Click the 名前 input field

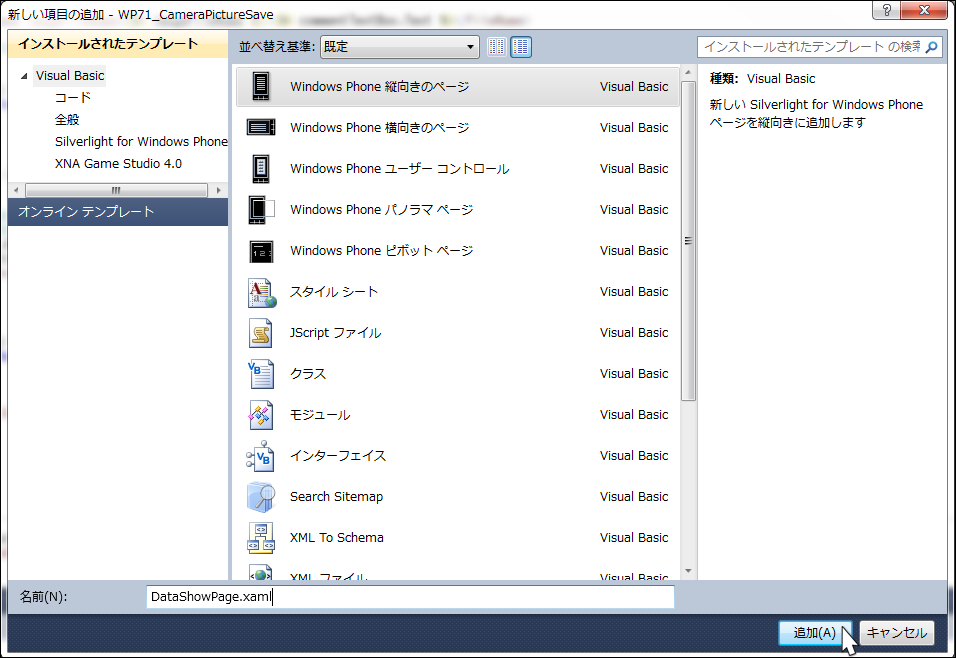[x=410, y=596]
